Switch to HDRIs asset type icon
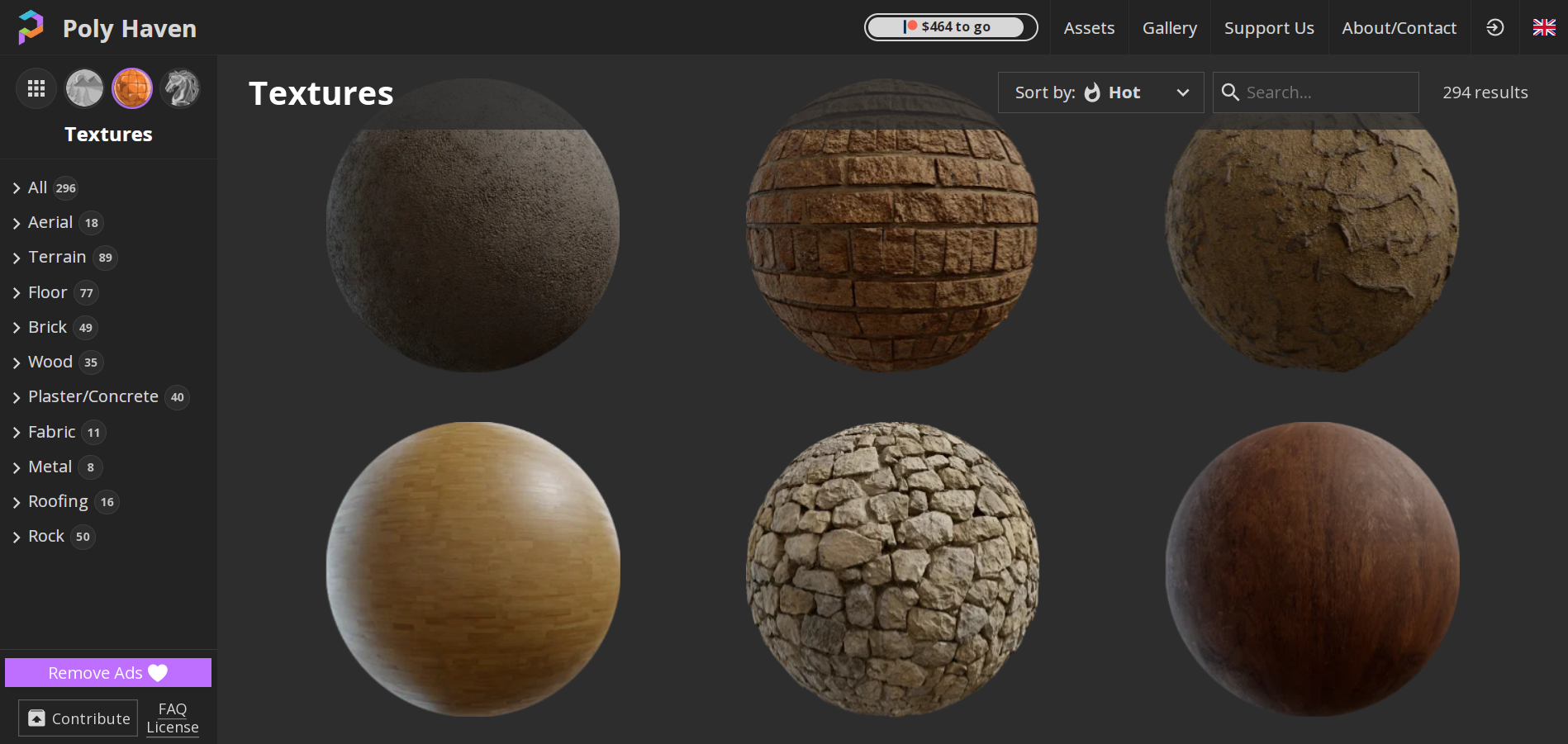 pyautogui.click(x=84, y=88)
